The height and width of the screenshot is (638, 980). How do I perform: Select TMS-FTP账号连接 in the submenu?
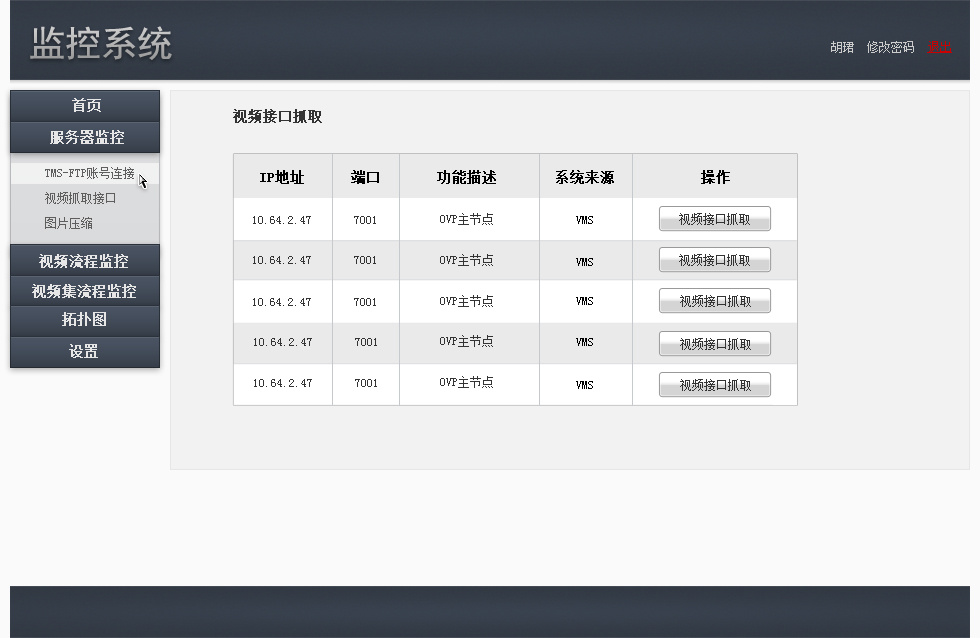pos(88,173)
